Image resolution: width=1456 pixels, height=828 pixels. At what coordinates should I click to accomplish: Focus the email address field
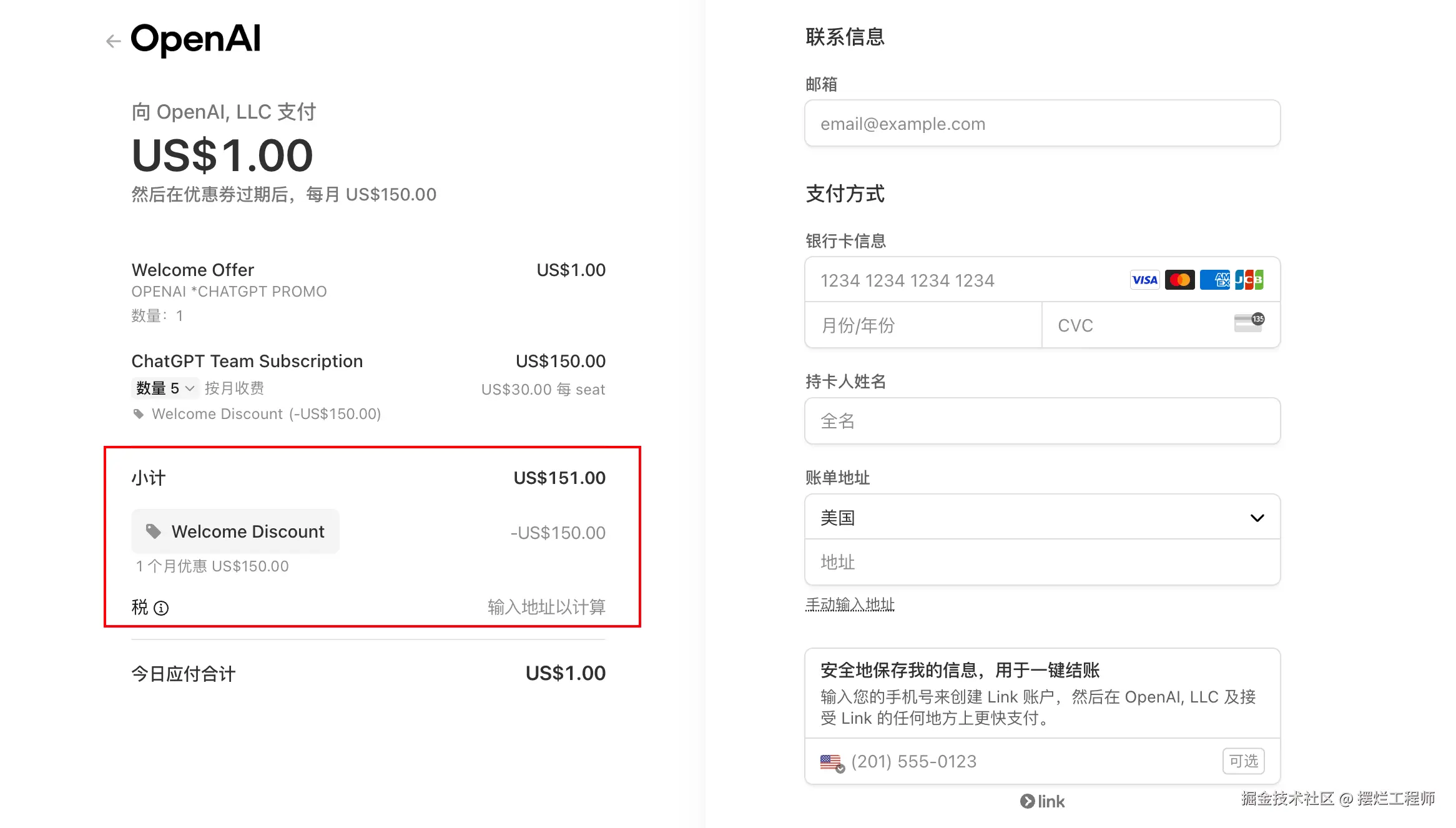click(1042, 124)
